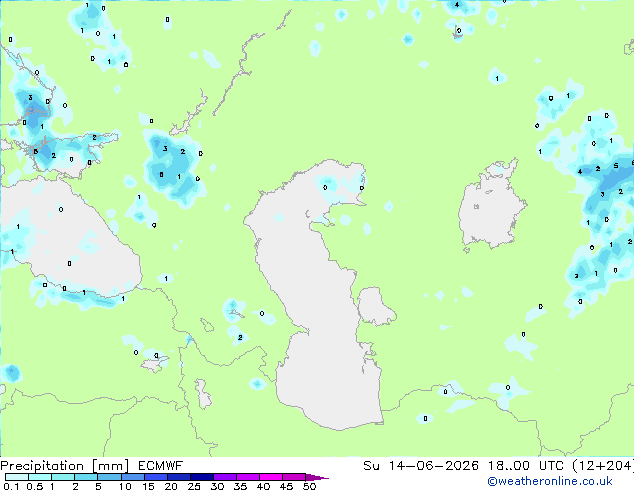
Task: Click the over-50 arrow tip of legend
Action: pos(317,477)
